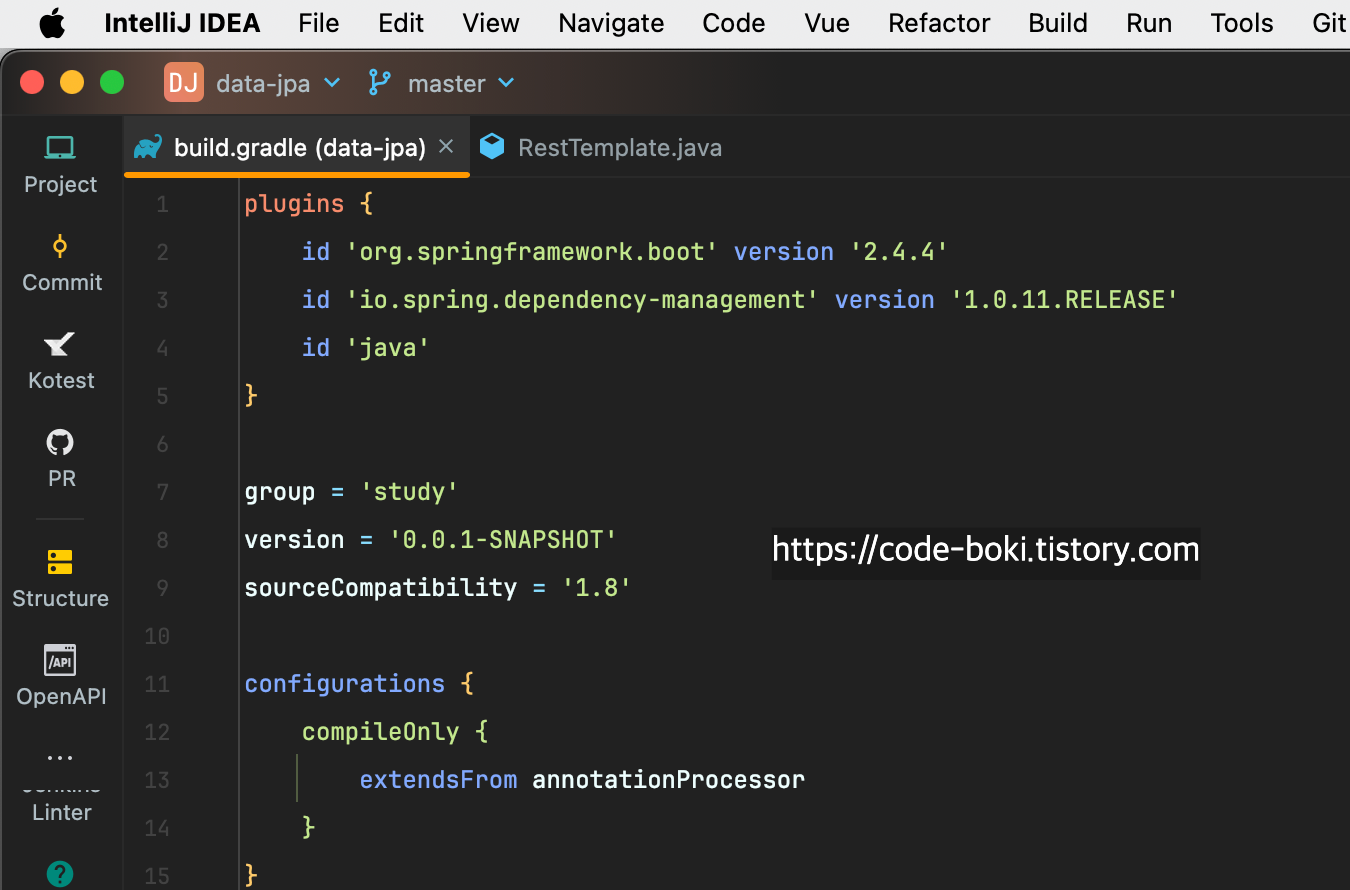Open the Linter tool window
This screenshot has height=890, width=1350.
point(61,811)
